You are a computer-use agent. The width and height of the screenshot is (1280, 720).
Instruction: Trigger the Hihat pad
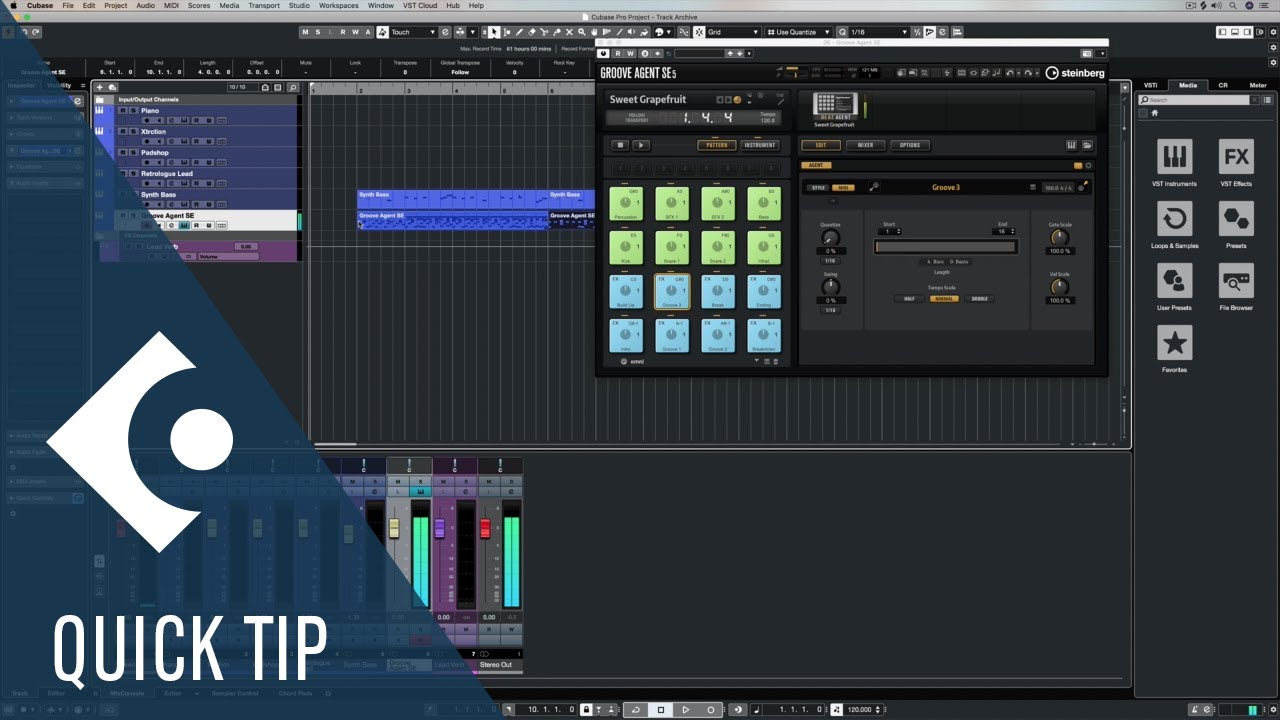point(764,248)
